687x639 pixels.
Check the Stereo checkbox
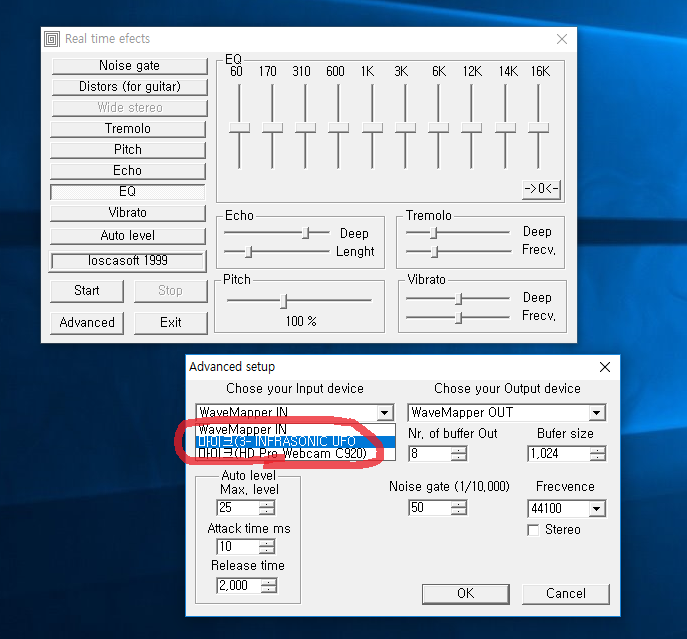(533, 530)
